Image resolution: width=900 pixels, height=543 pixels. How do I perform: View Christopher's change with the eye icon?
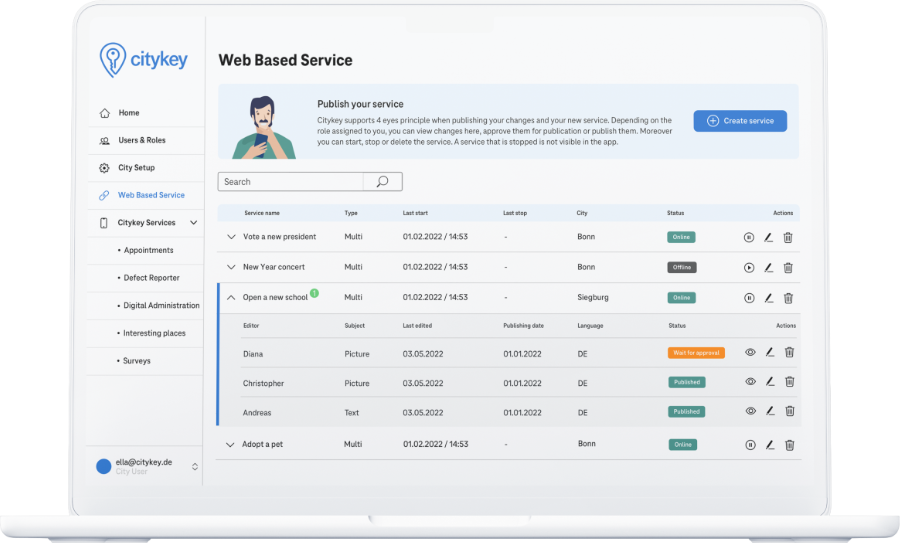click(750, 382)
